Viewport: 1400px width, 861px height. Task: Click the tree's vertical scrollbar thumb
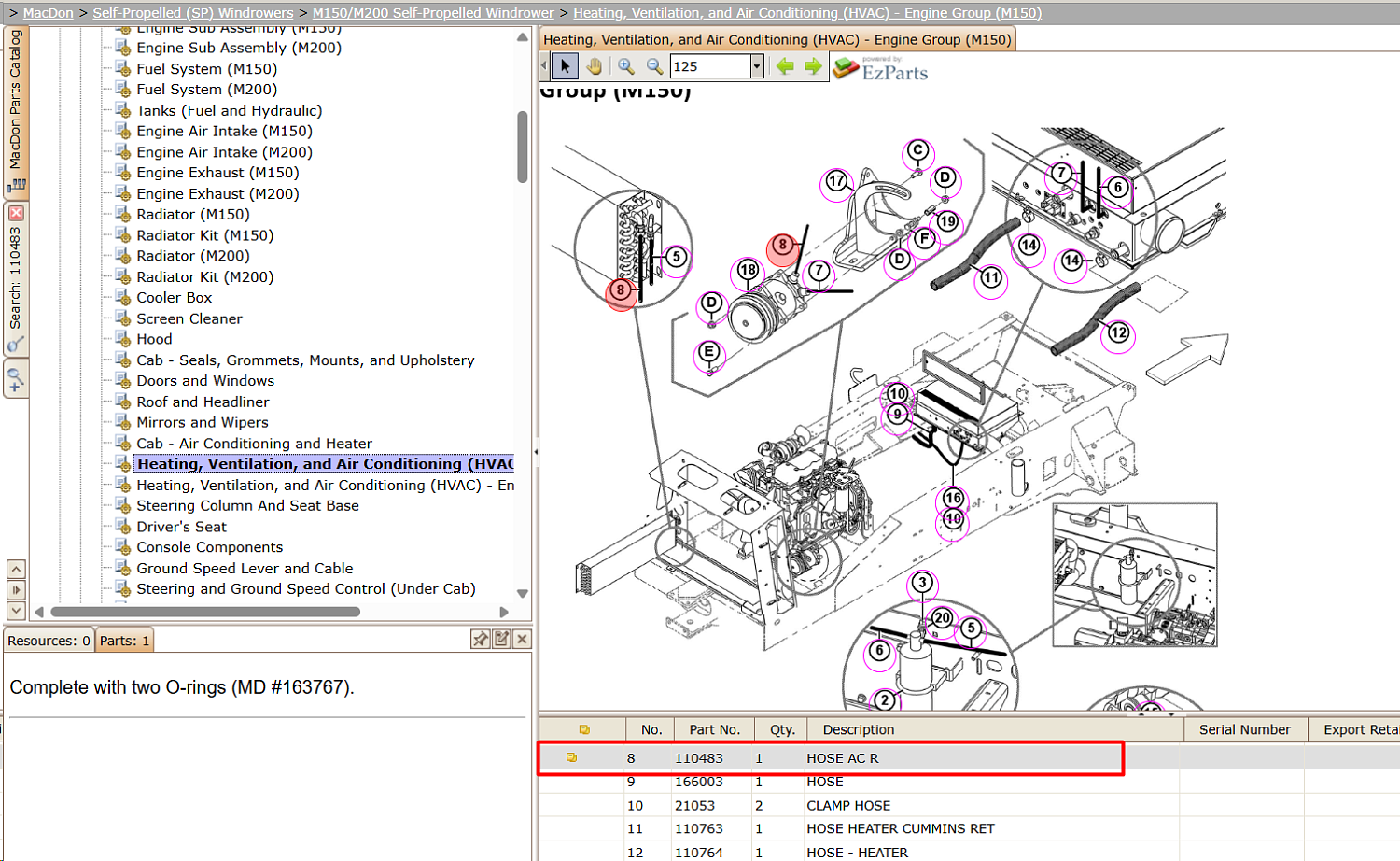(x=523, y=147)
